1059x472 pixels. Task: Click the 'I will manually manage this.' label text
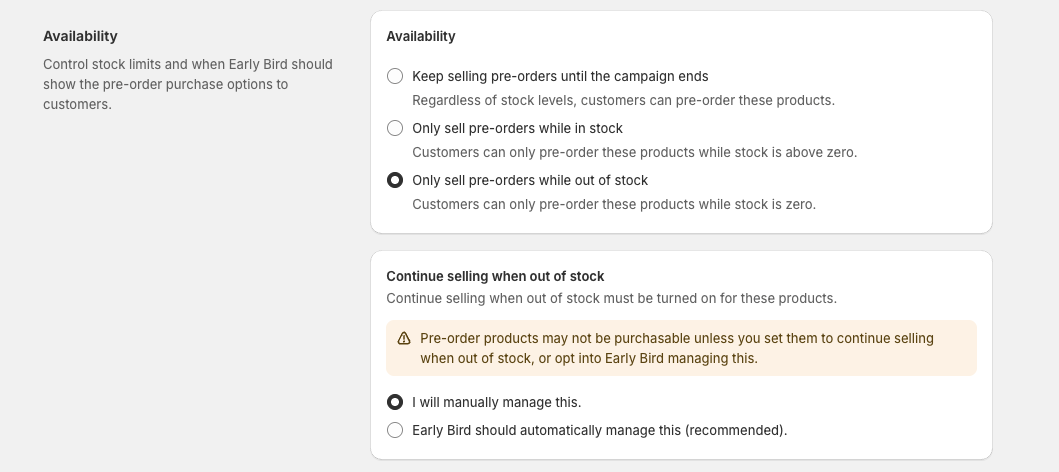(496, 402)
